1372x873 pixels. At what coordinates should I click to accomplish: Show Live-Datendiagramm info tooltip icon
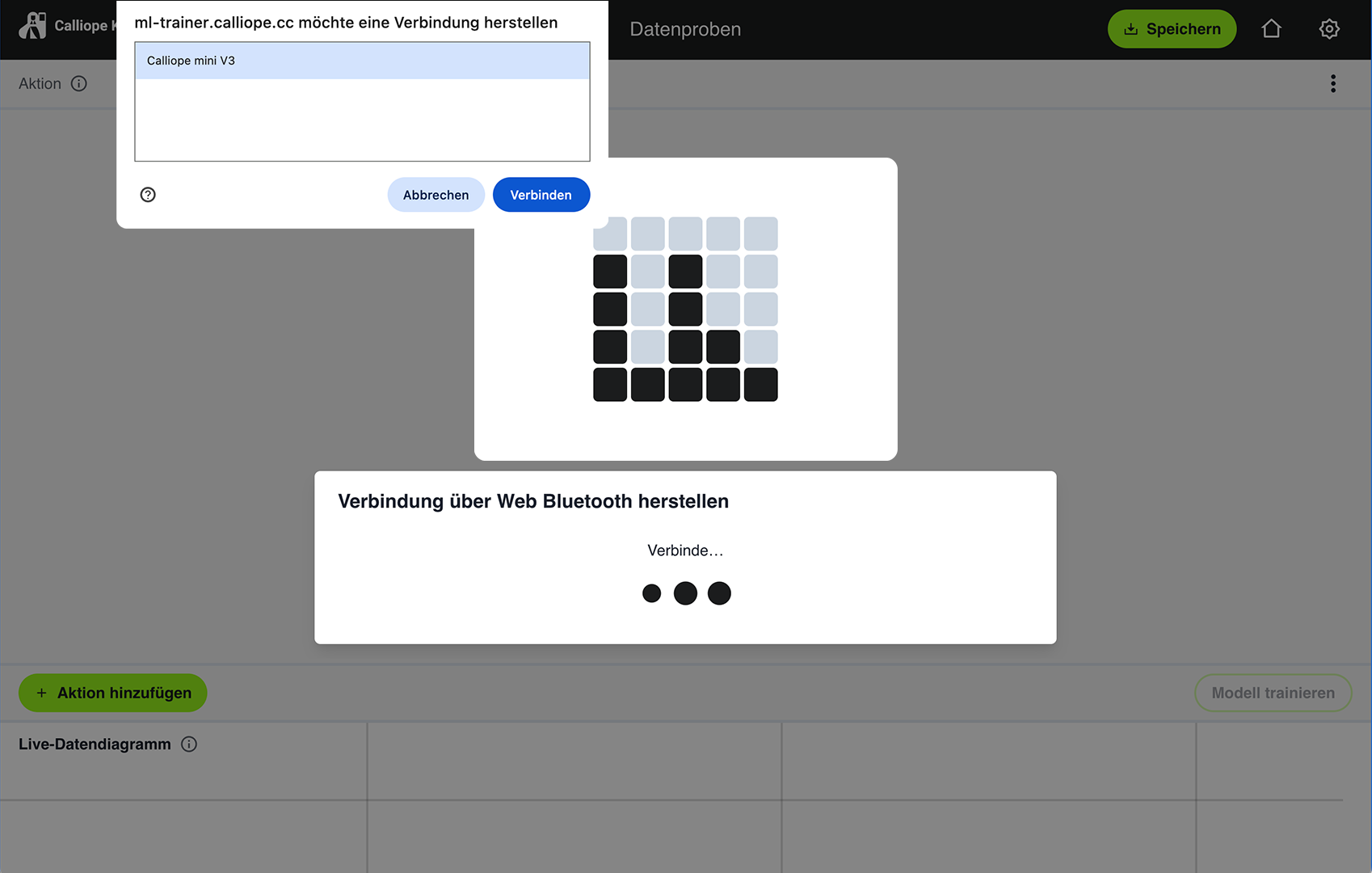point(189,744)
